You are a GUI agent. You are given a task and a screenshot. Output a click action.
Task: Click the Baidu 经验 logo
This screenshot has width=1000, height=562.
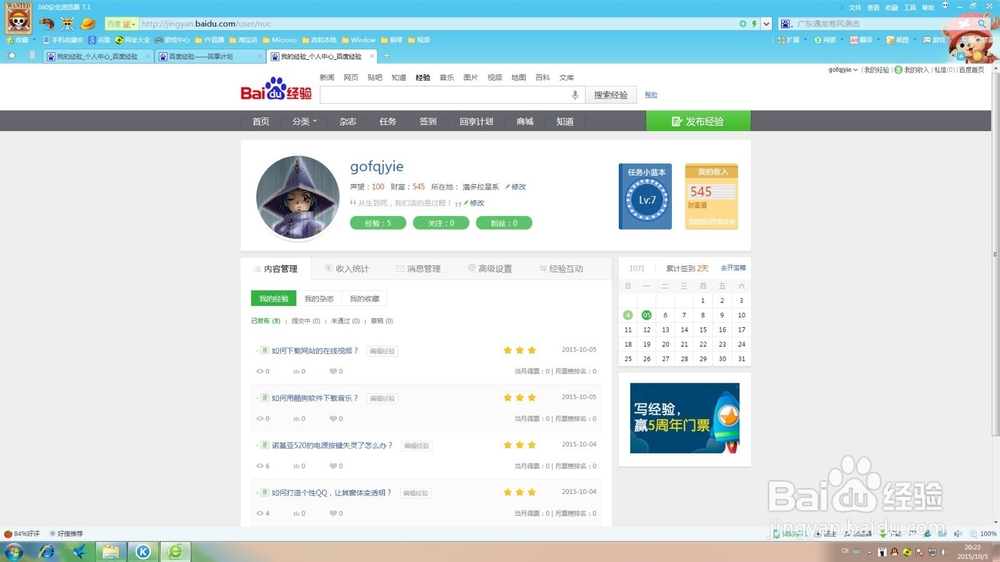coord(276,90)
